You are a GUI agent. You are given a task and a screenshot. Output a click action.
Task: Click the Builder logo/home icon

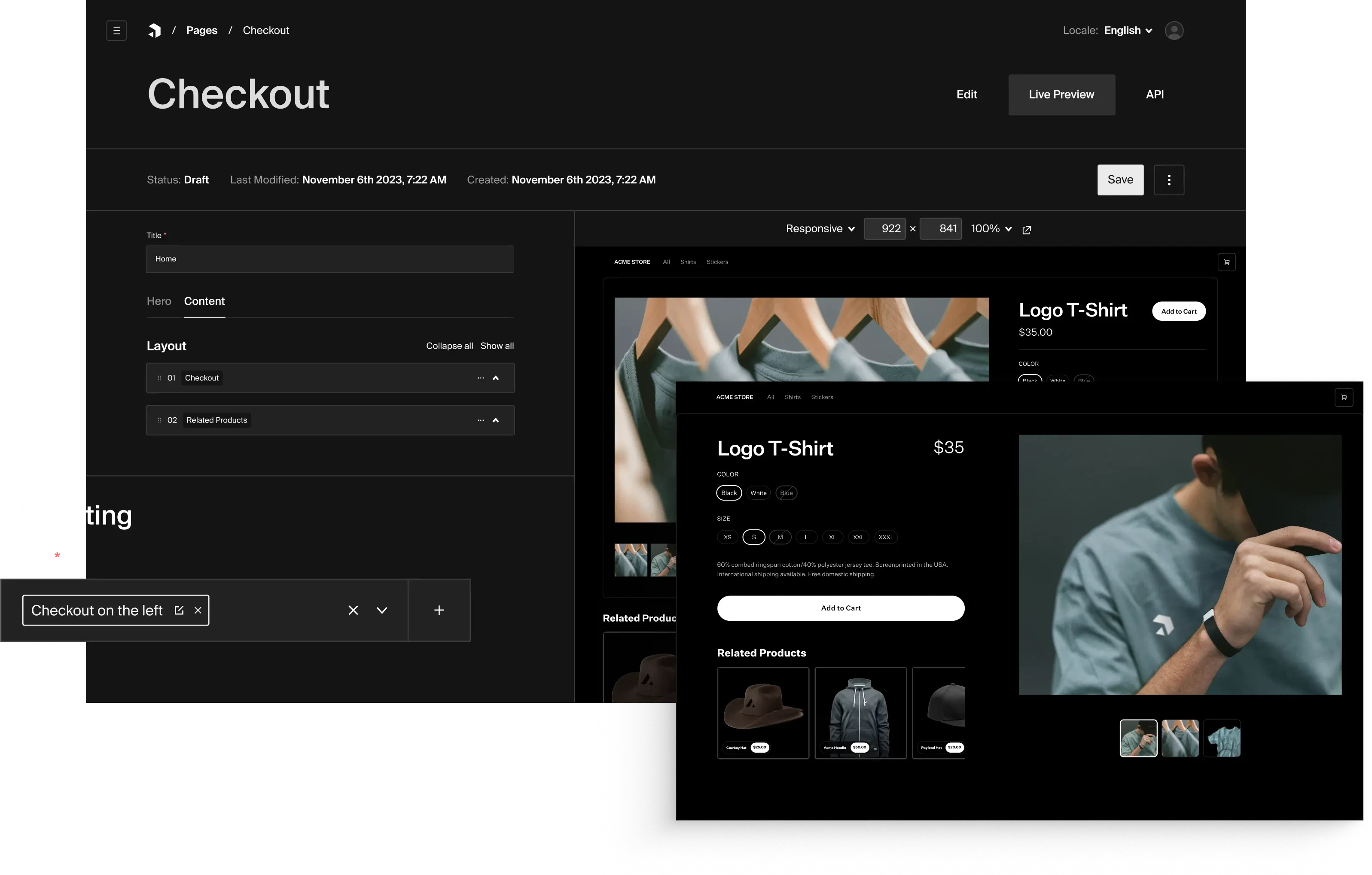pyautogui.click(x=154, y=30)
